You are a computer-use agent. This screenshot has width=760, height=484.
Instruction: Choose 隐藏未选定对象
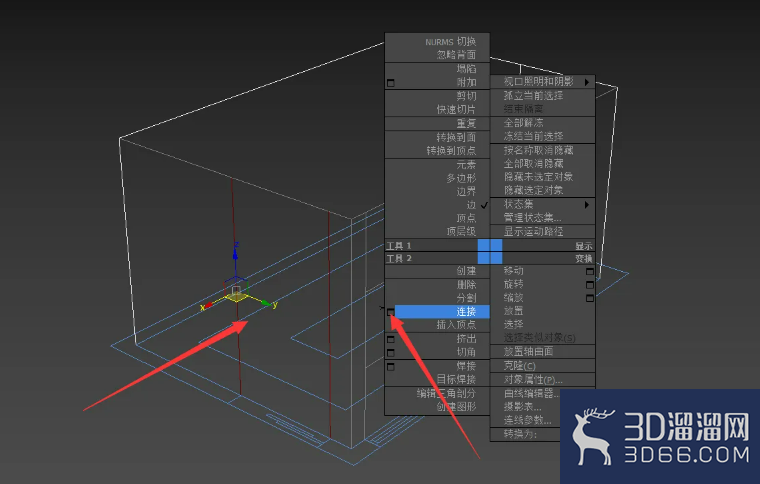click(538, 177)
